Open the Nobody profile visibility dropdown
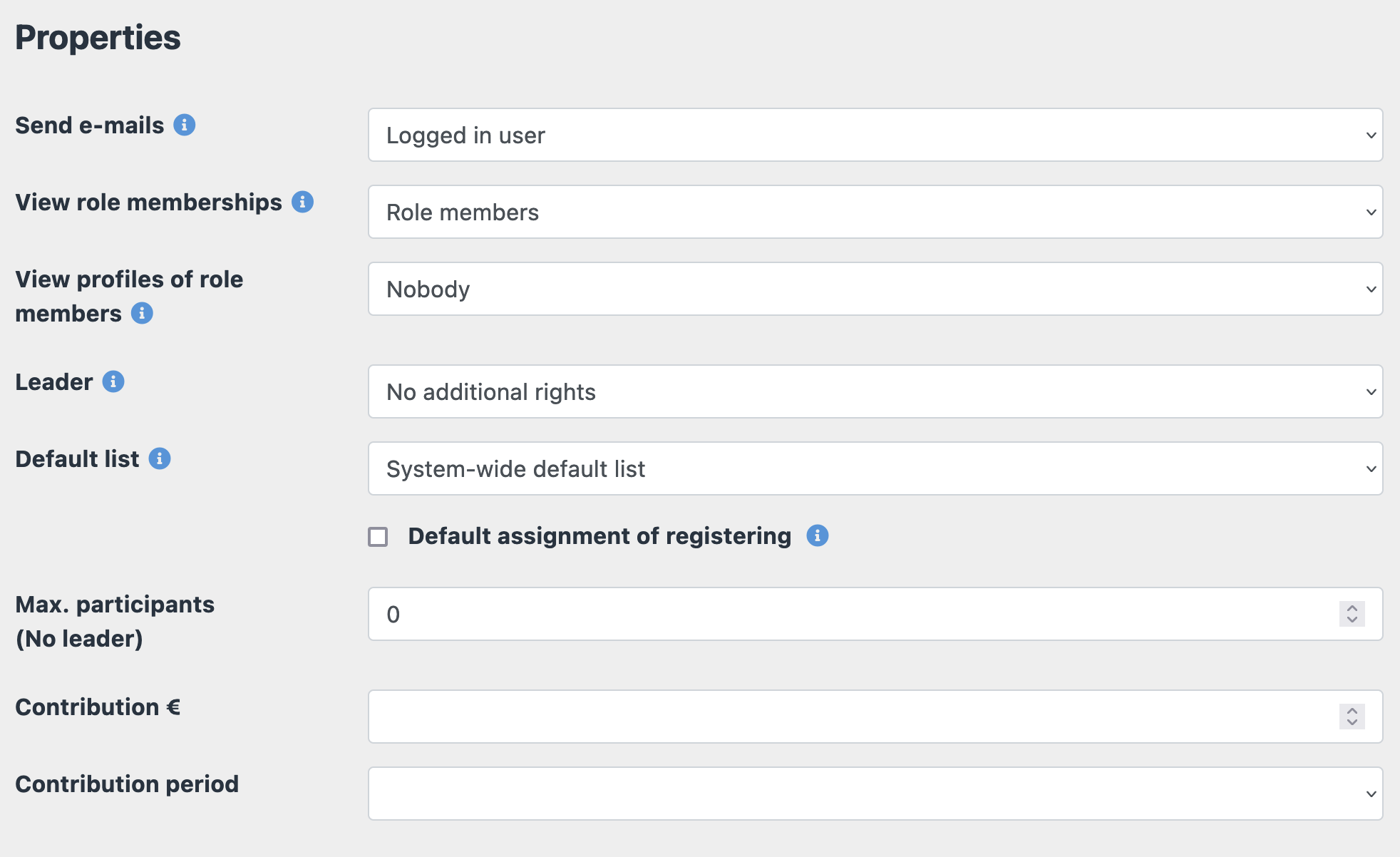1400x857 pixels. point(875,289)
